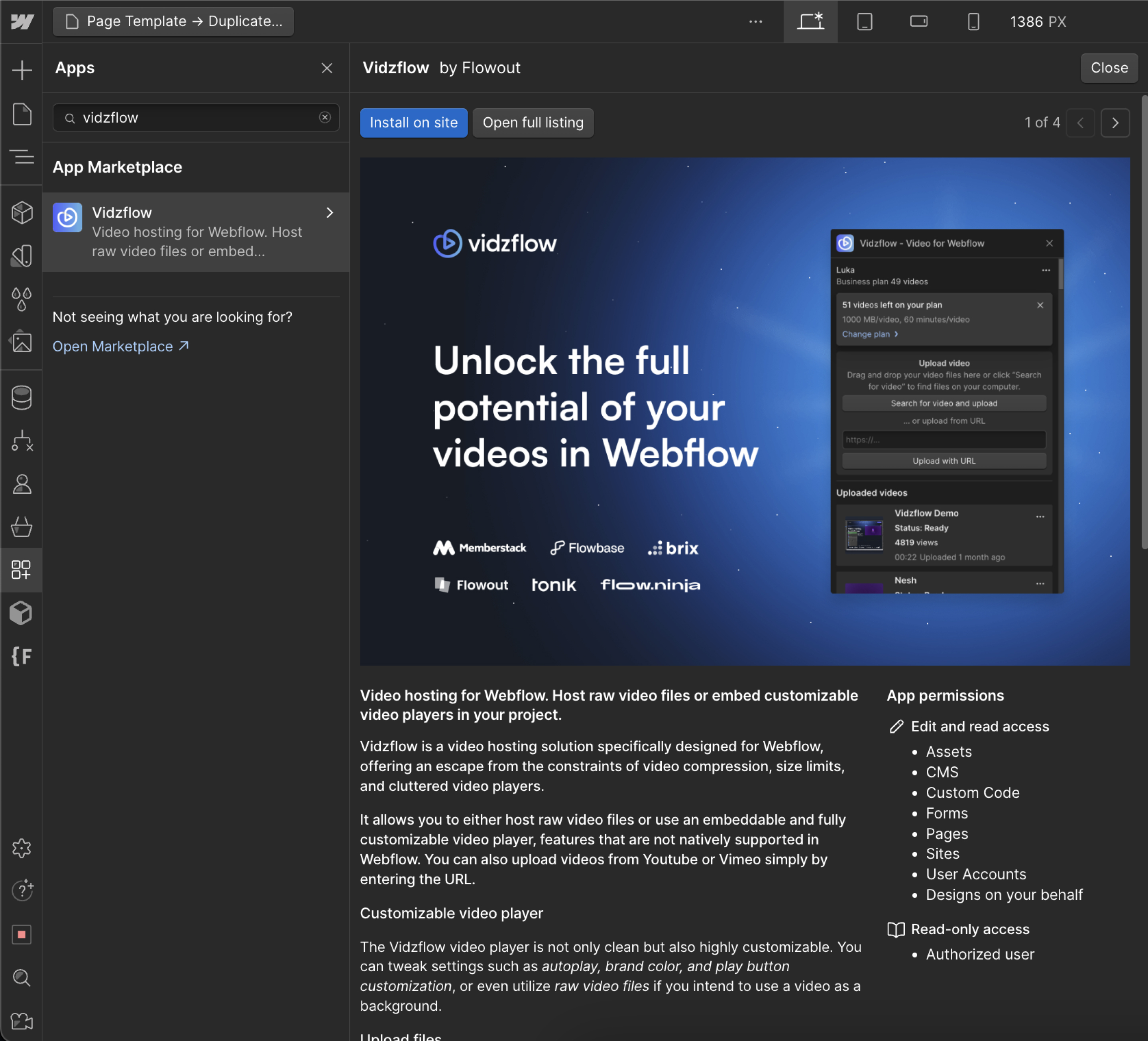Open the Style selectors droplets icon
This screenshot has height=1041, width=1148.
[x=22, y=299]
